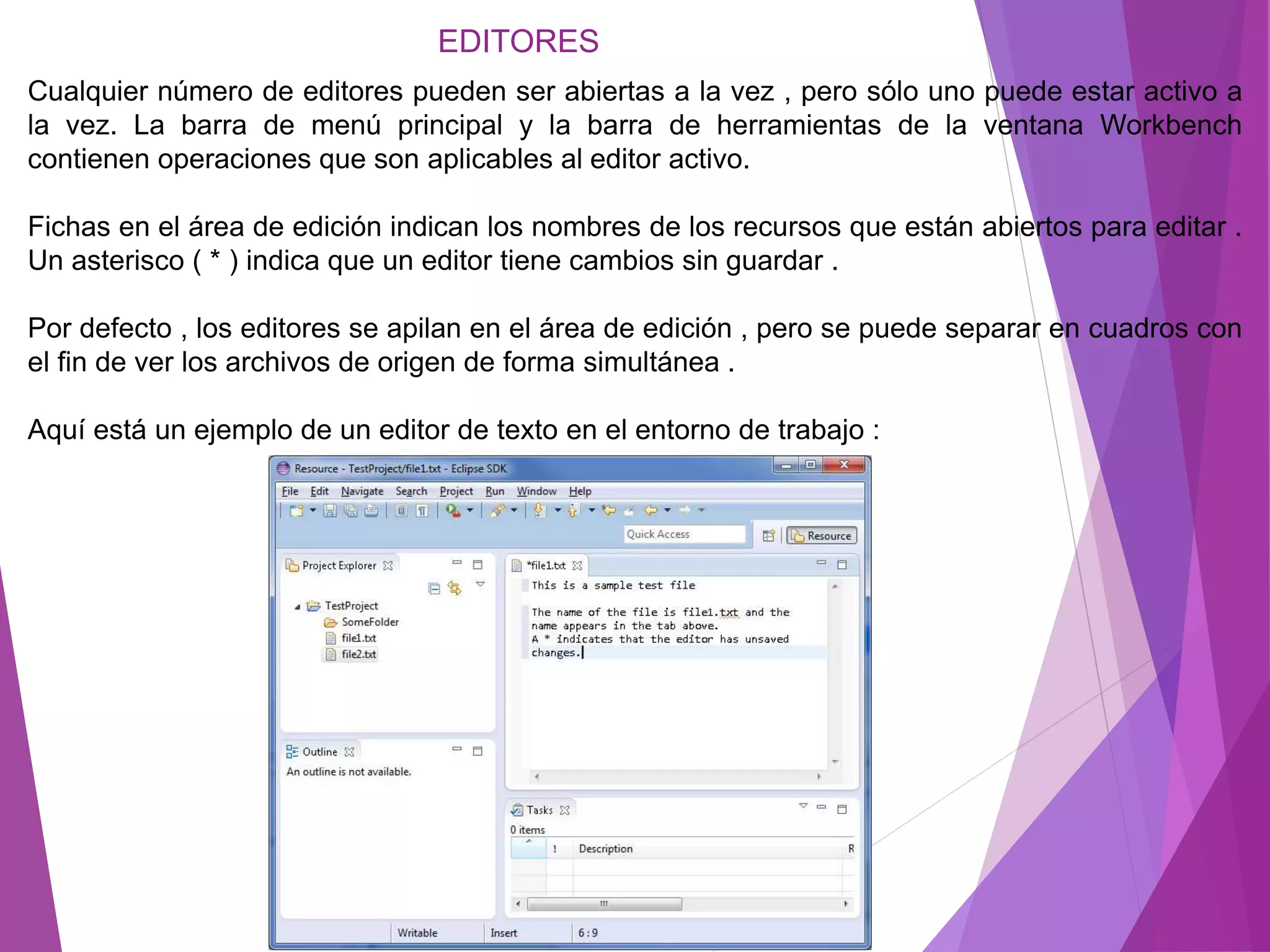Viewport: 1270px width, 952px height.
Task: Open the Previous Annotation dropdown arrow
Action: coord(592,511)
